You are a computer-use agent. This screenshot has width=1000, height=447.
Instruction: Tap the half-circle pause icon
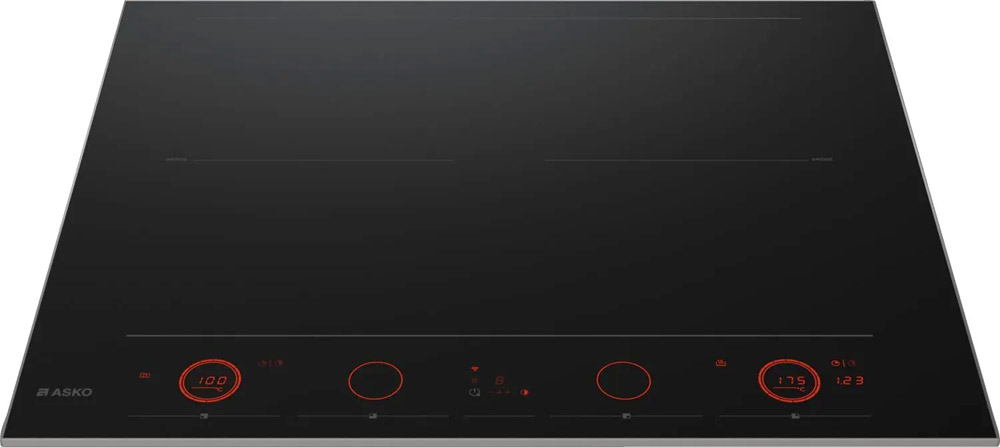tap(524, 392)
